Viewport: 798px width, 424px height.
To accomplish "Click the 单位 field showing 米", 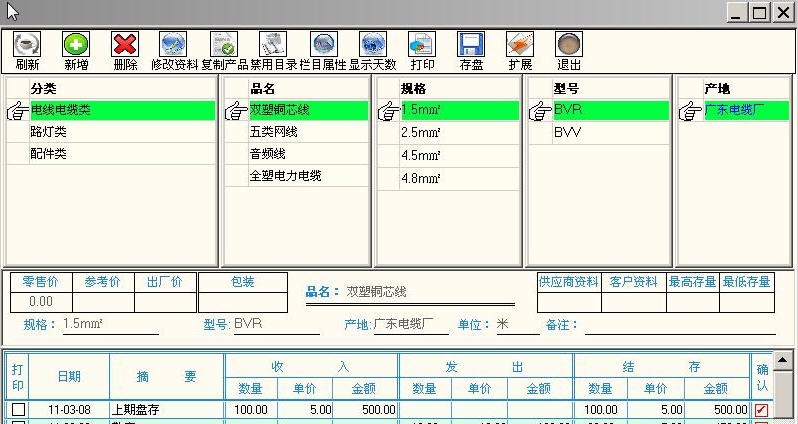I will coord(518,324).
